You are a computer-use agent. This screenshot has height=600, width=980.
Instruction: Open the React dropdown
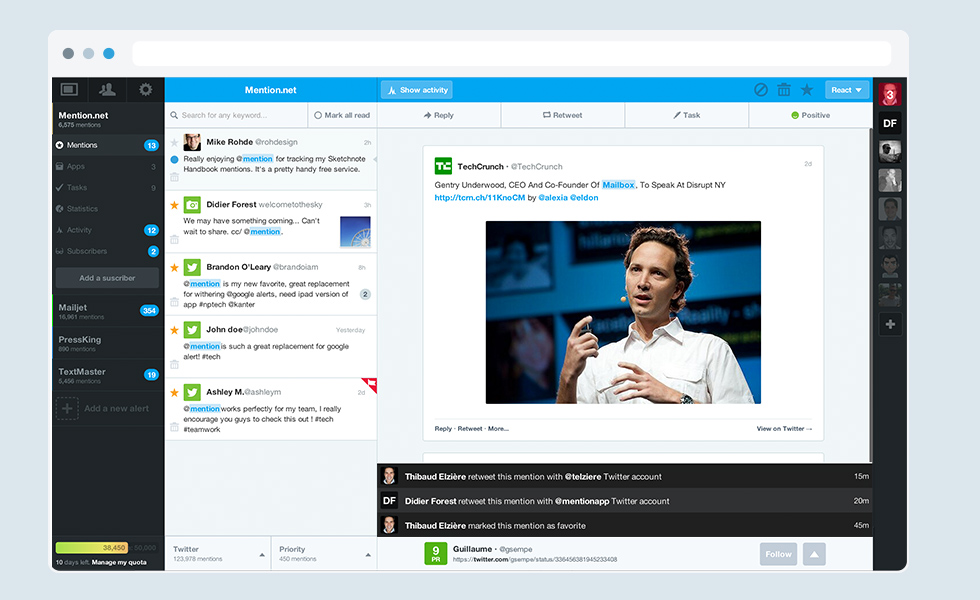click(847, 90)
